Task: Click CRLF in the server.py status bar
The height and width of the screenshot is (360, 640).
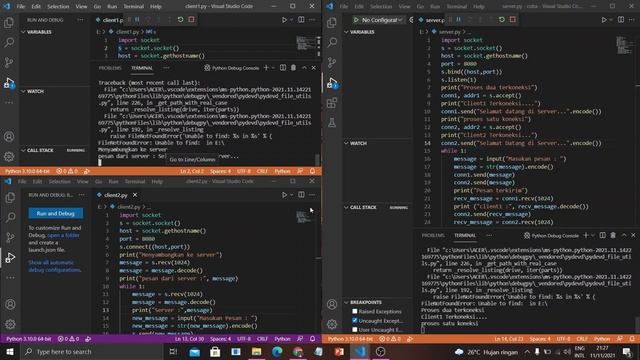Action: [581, 339]
